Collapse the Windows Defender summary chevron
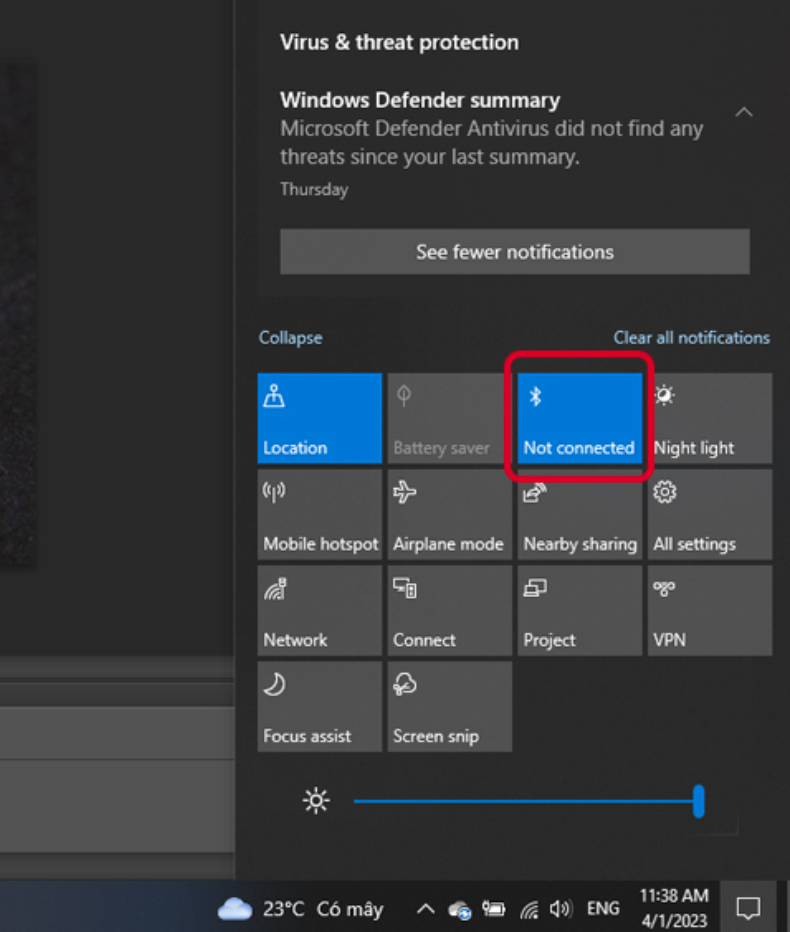The height and width of the screenshot is (932, 790). pyautogui.click(x=744, y=112)
